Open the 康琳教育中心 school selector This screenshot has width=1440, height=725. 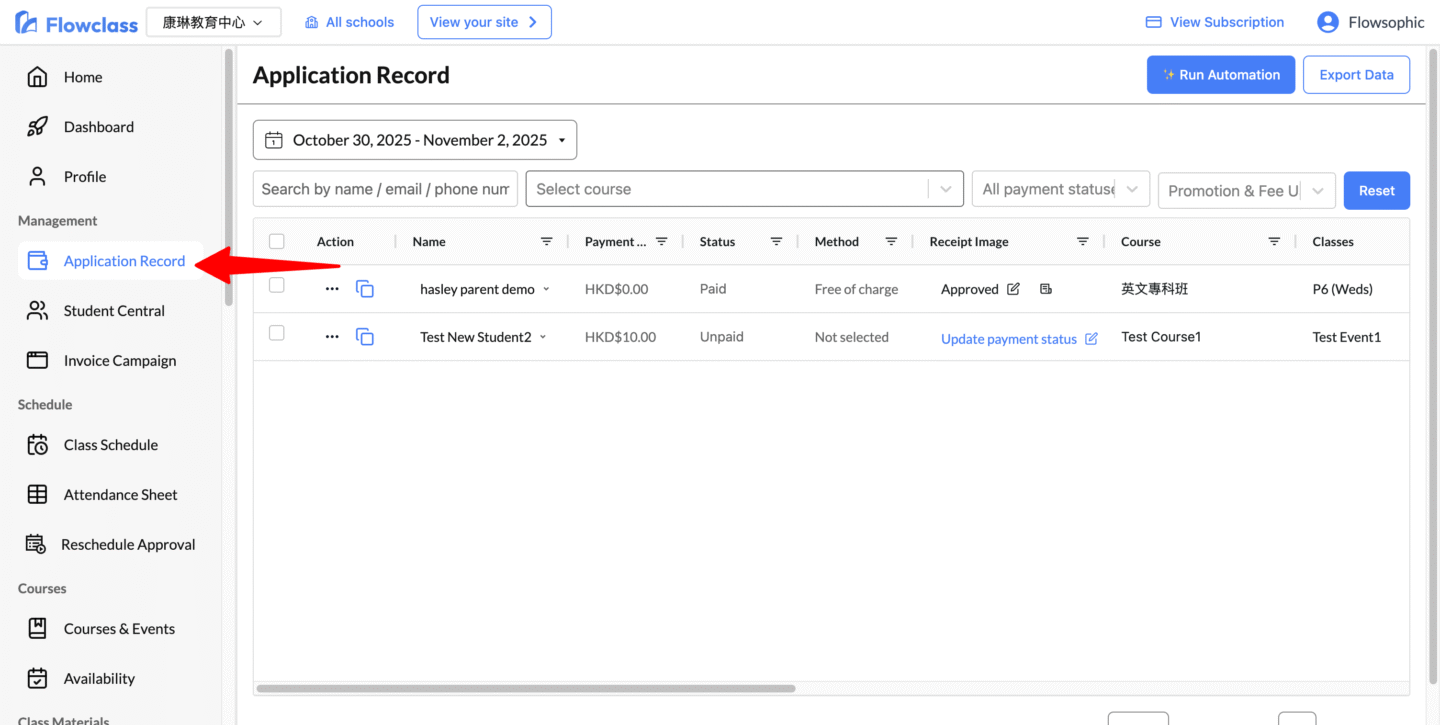tap(213, 22)
